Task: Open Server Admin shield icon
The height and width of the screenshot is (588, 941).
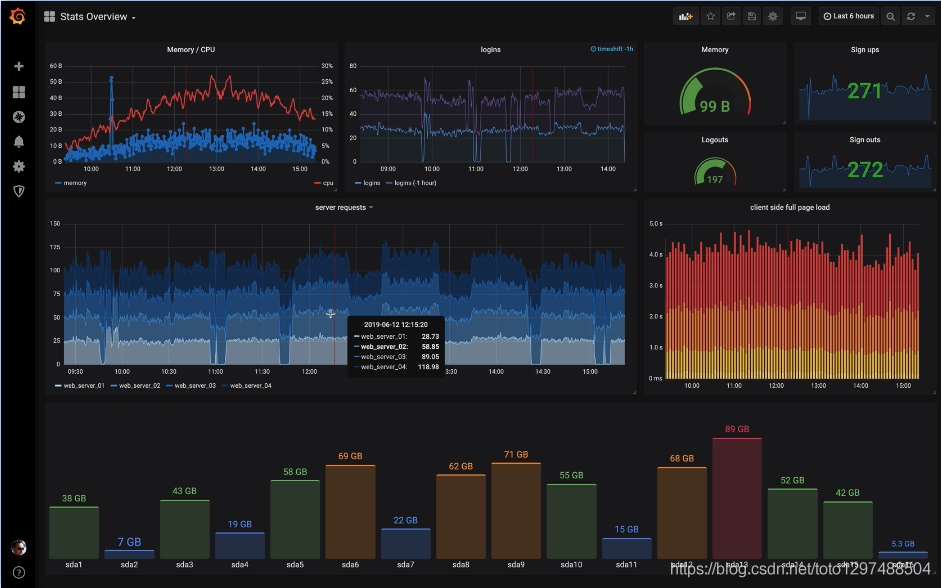Action: (x=19, y=191)
